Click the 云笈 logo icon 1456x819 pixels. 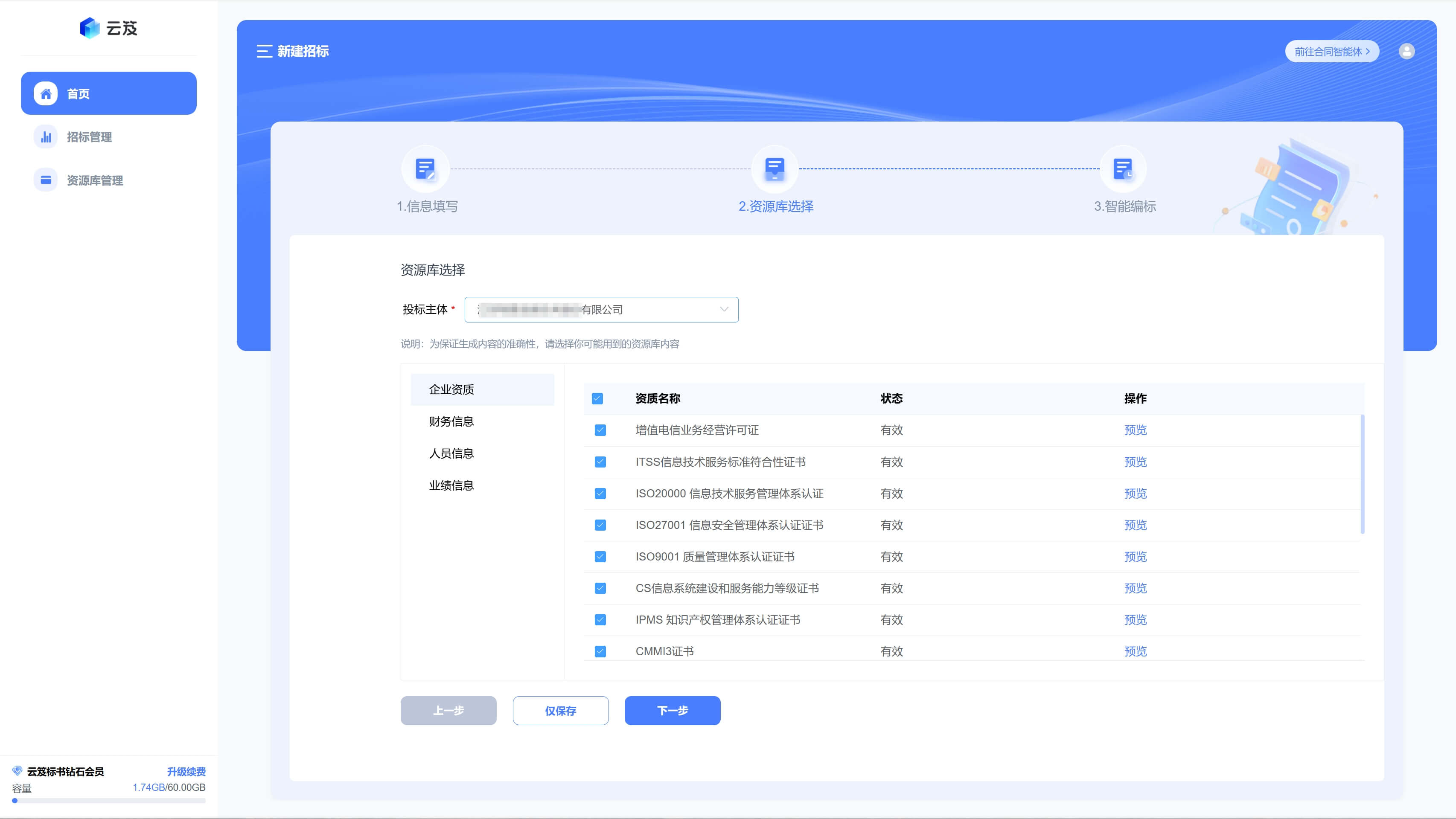pyautogui.click(x=90, y=28)
